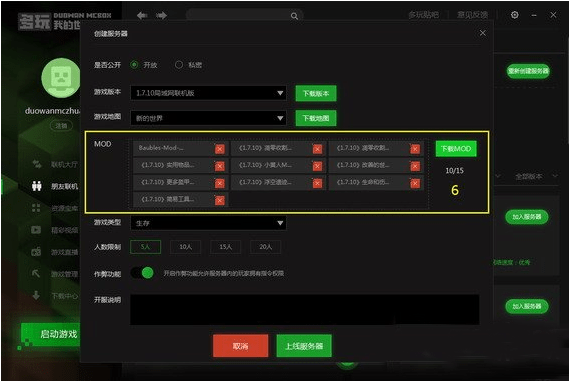Click the search magnifier icon
The height and width of the screenshot is (381, 569).
point(294,16)
